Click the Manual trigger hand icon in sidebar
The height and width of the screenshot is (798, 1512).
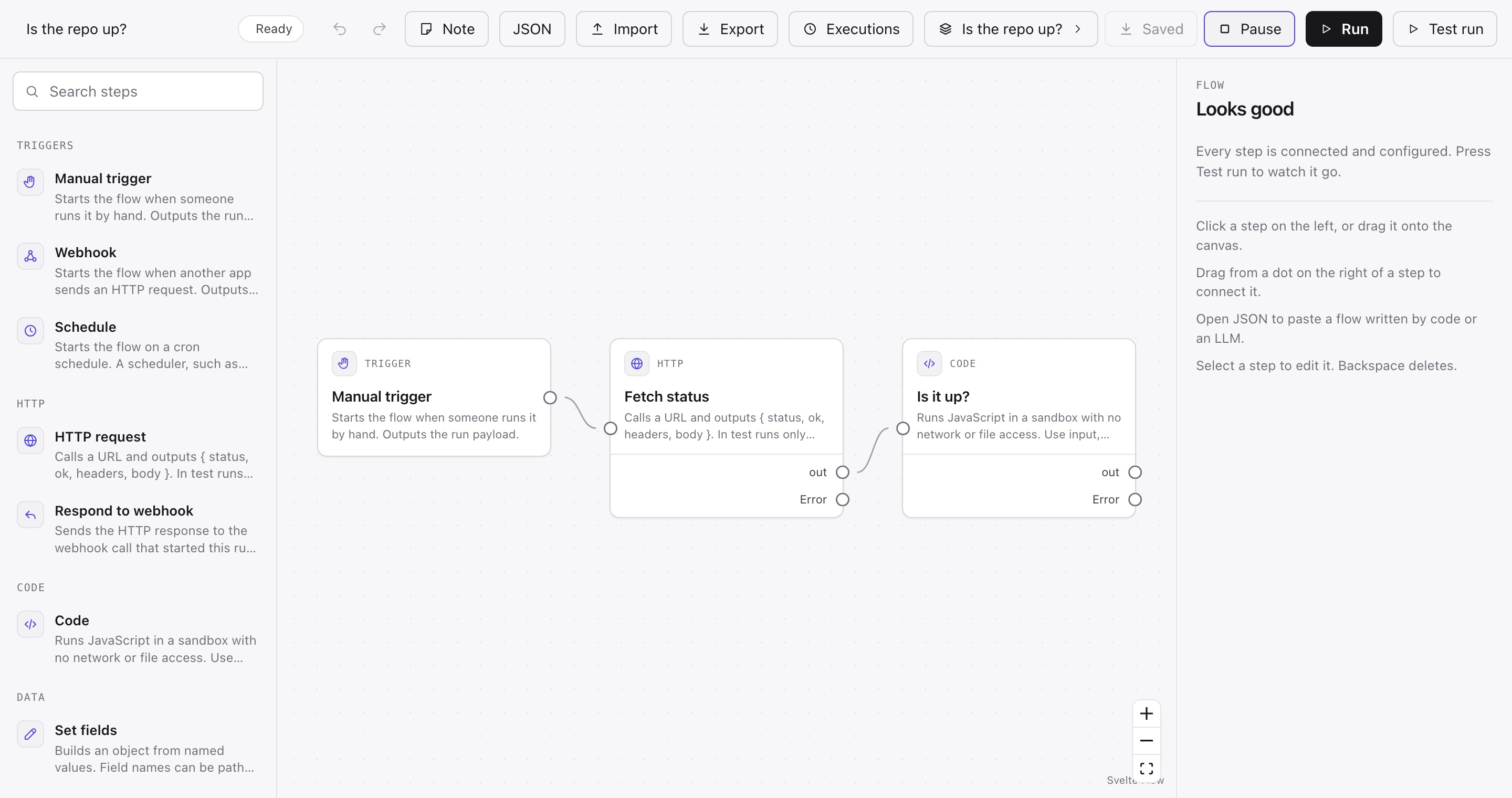click(x=30, y=182)
